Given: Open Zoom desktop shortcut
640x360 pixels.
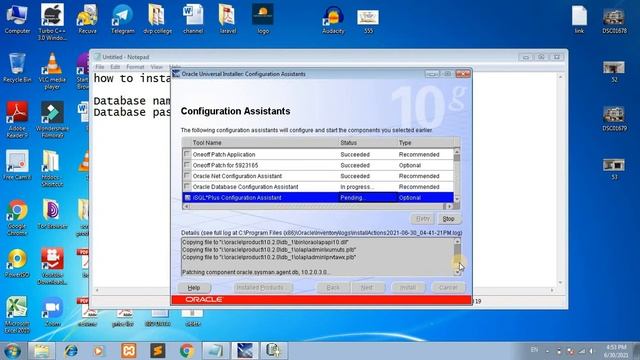Looking at the screenshot, I should 52,312.
